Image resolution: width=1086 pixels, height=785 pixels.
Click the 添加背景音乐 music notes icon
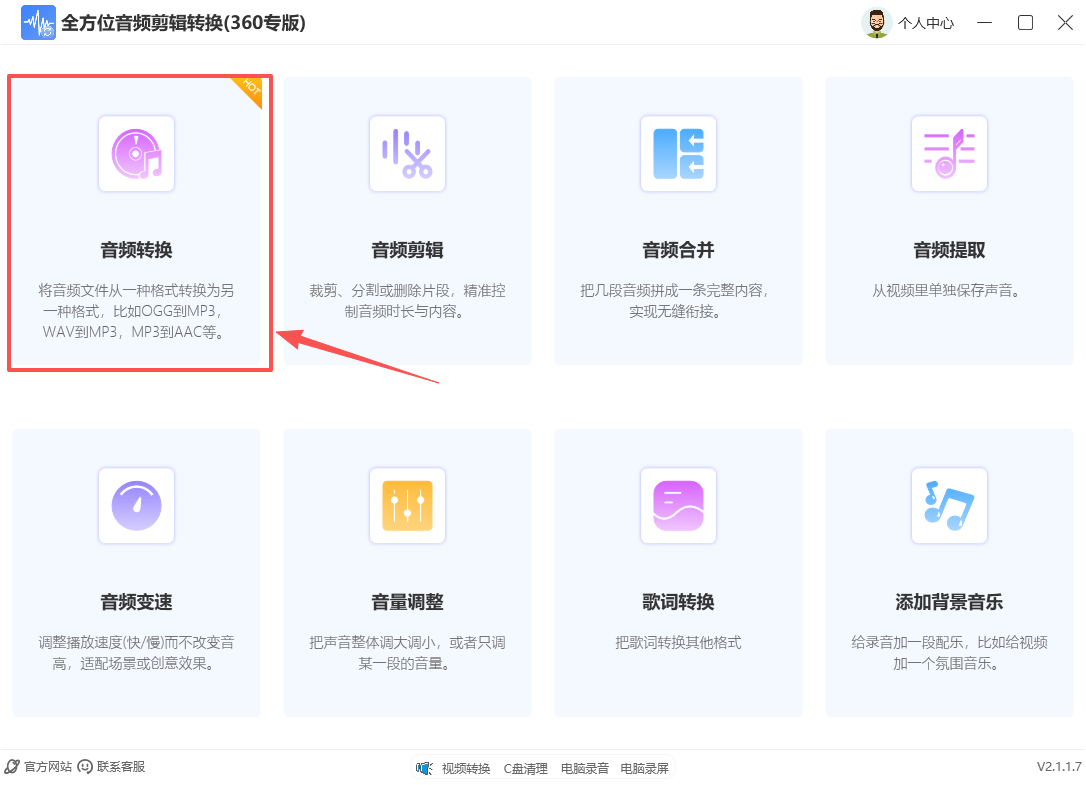point(948,506)
